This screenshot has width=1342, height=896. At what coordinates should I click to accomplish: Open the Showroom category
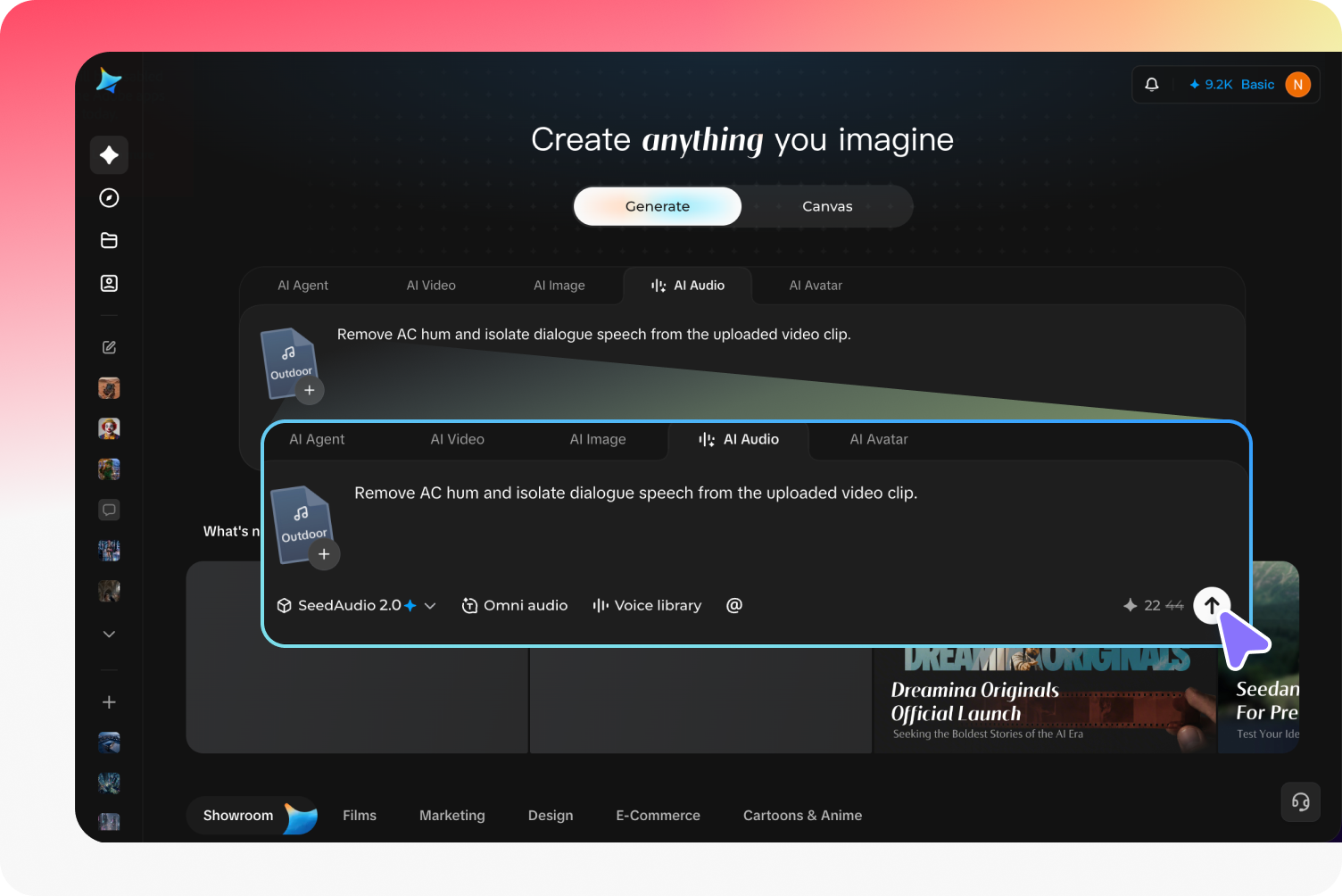pos(253,816)
